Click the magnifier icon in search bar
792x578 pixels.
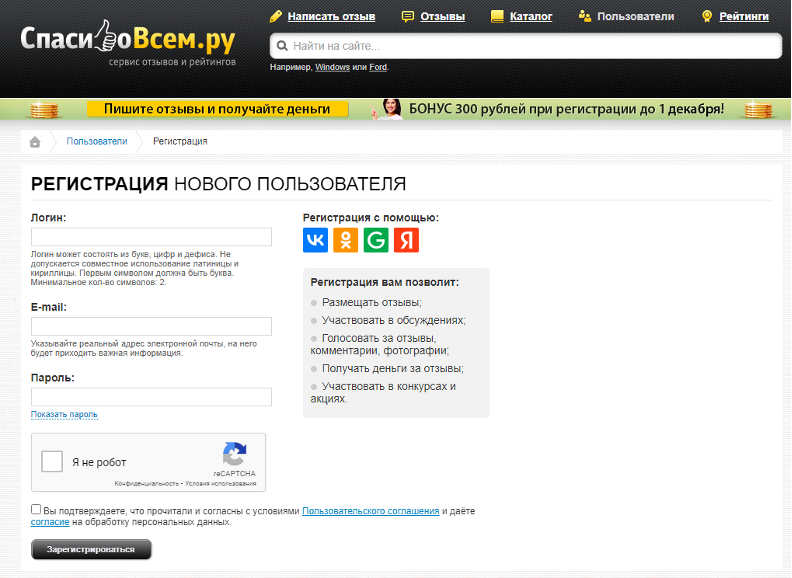point(282,46)
